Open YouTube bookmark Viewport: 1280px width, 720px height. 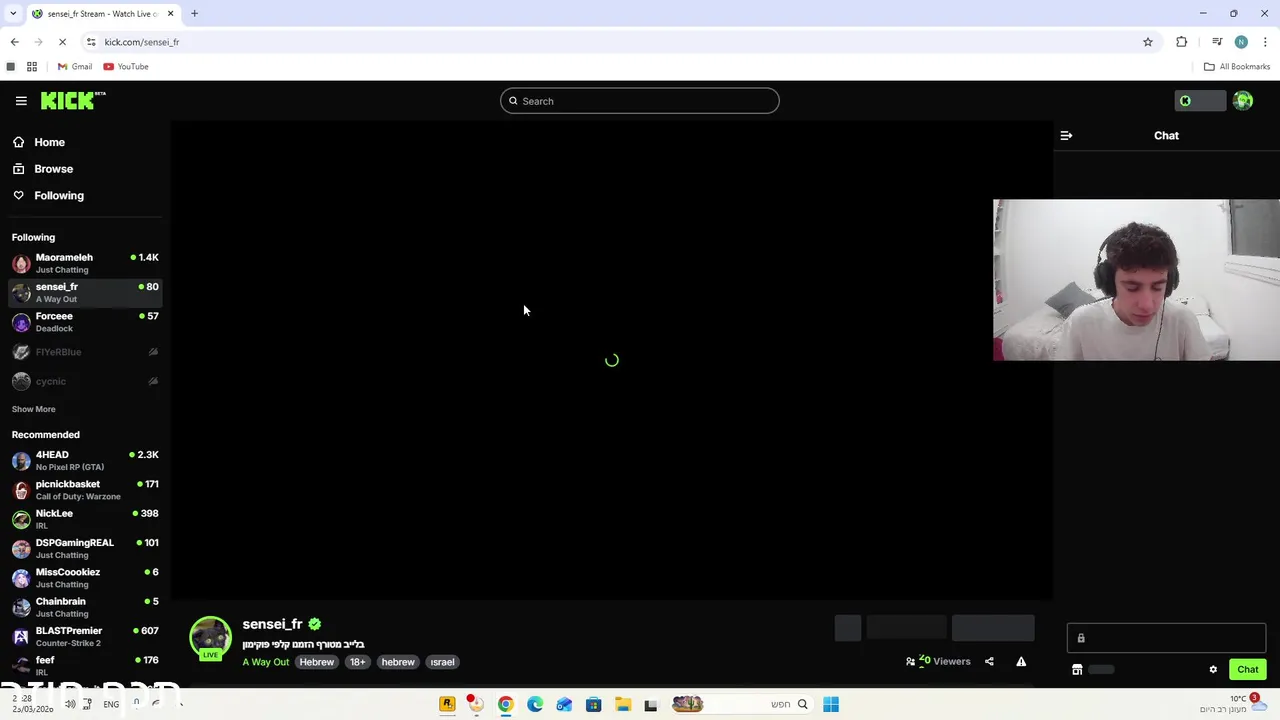point(126,67)
